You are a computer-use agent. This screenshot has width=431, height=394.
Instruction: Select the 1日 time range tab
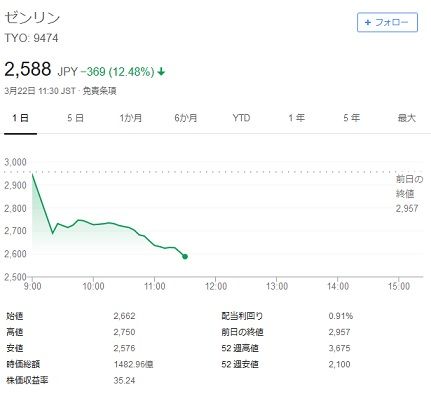coord(20,118)
